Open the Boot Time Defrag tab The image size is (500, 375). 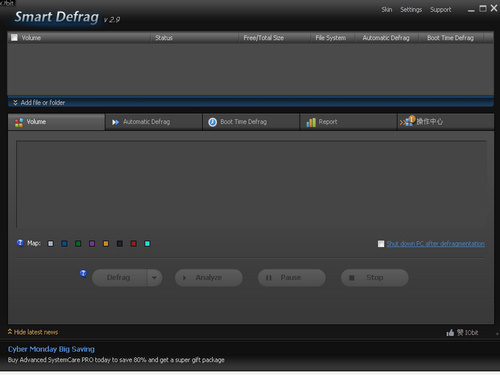(251, 122)
